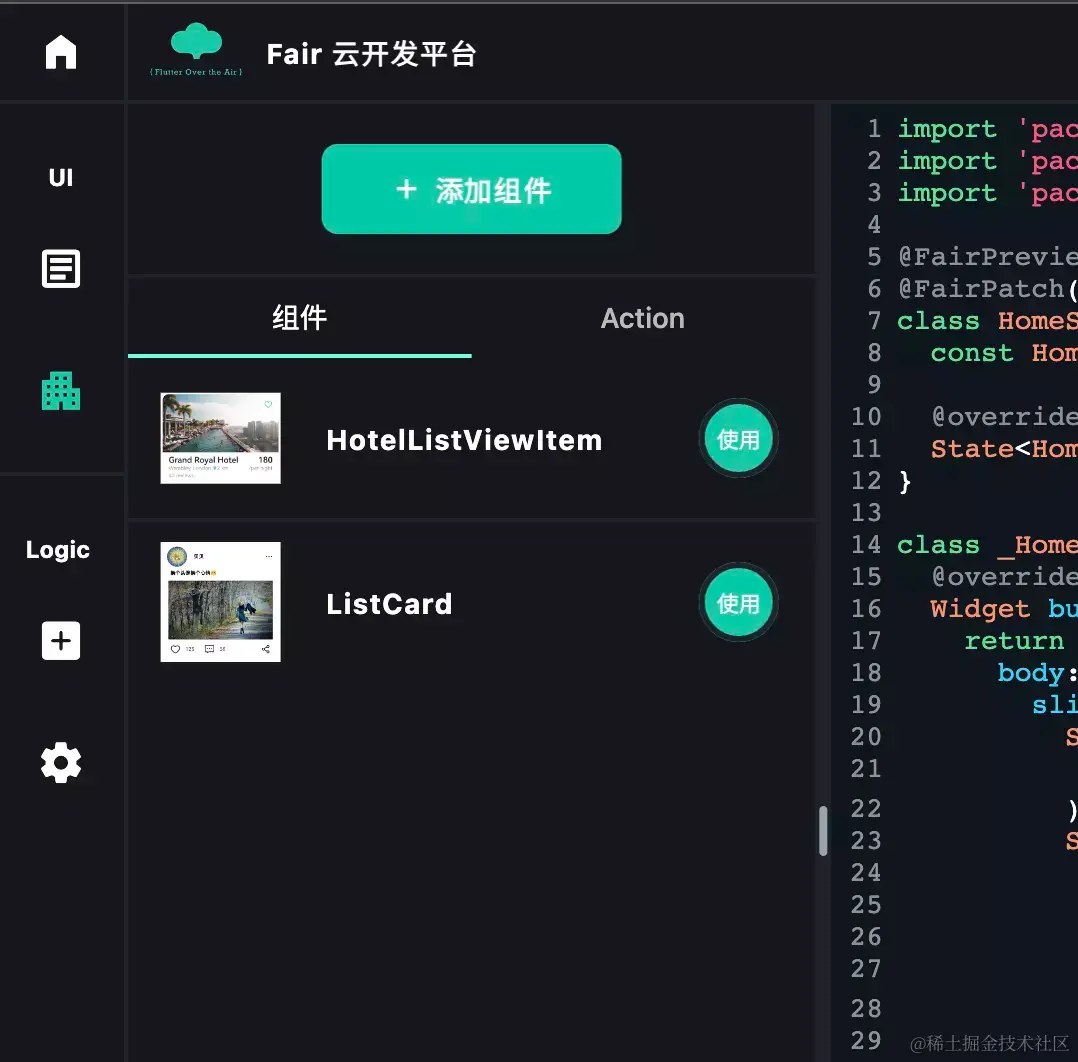Click line 6 @FairPatch annotation
The height and width of the screenshot is (1062, 1078).
pos(987,289)
